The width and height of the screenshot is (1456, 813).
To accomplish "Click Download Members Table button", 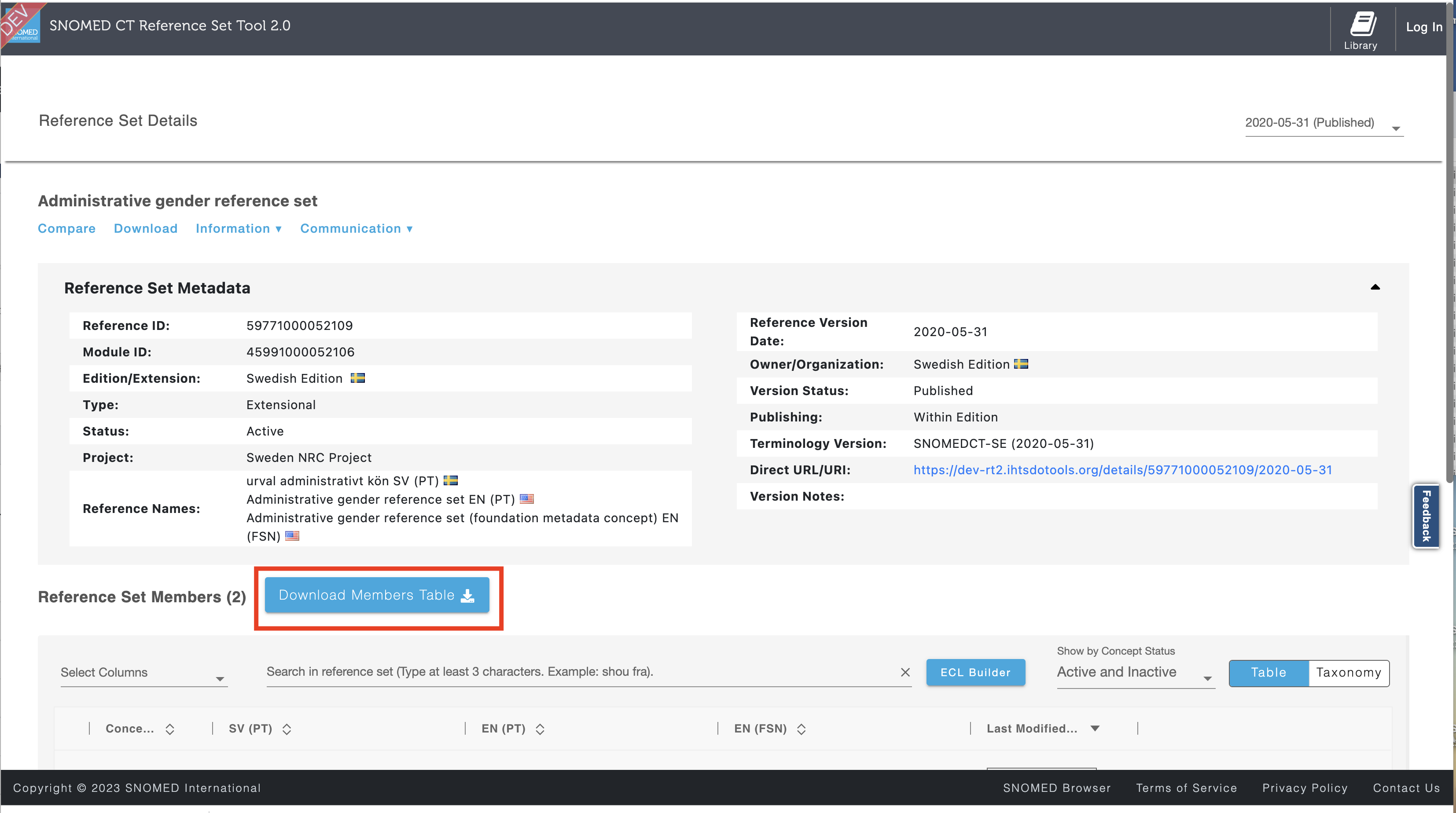I will click(377, 594).
